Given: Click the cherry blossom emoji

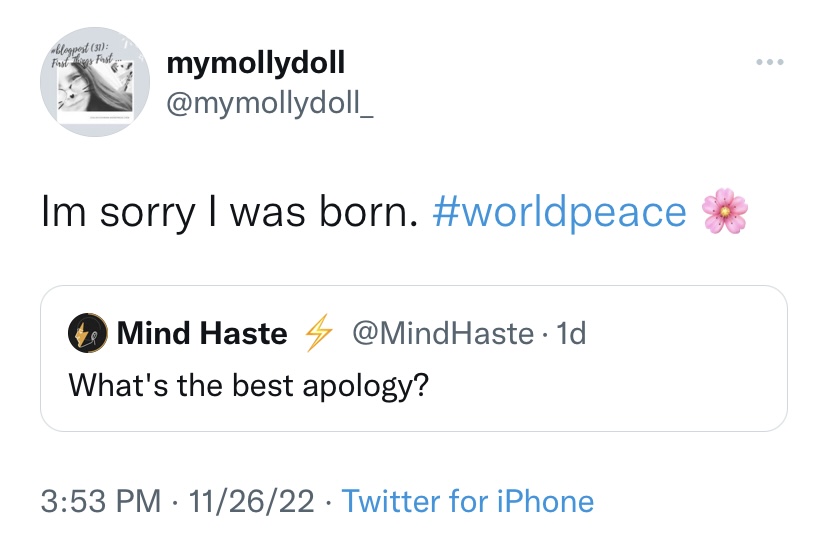Looking at the screenshot, I should pos(726,212).
